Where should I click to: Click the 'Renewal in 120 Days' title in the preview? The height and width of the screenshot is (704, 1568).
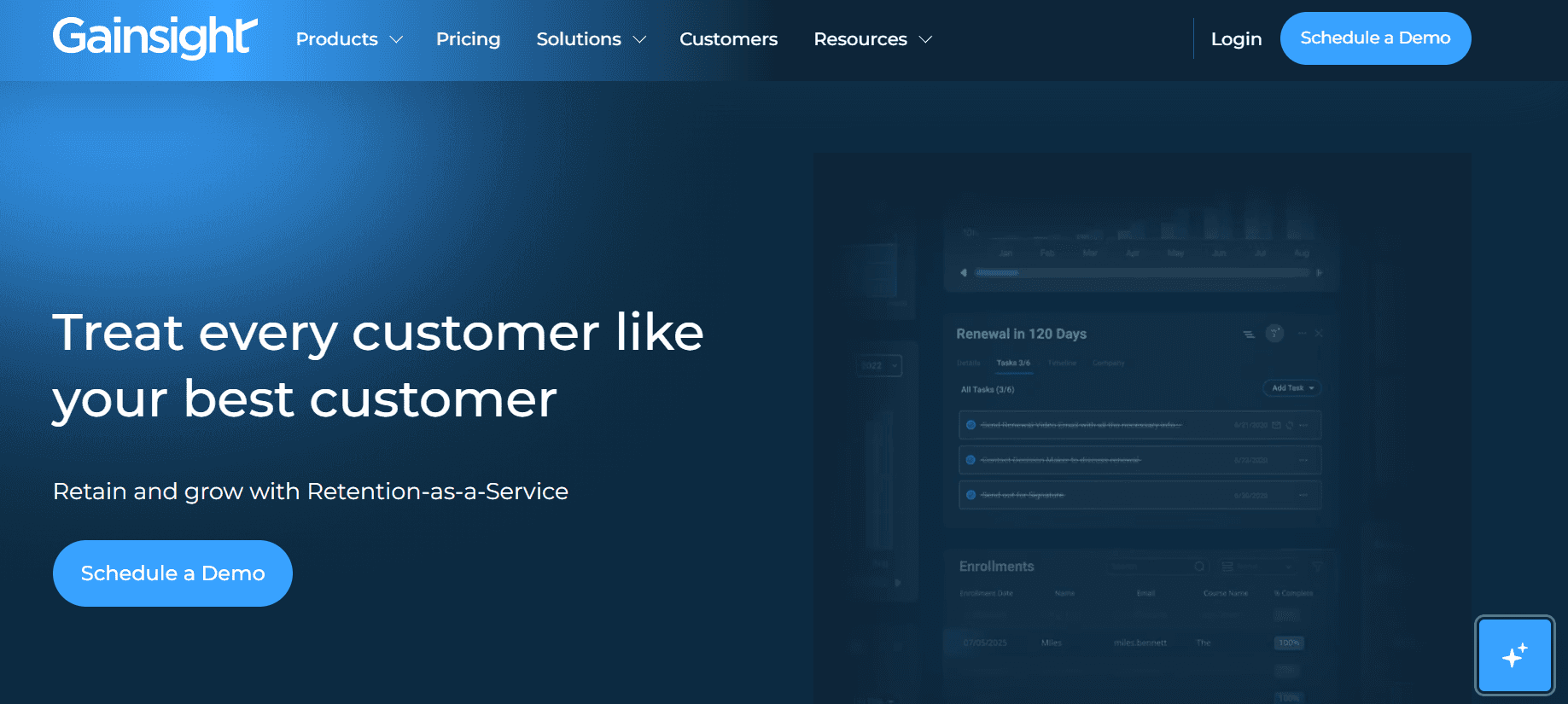tap(1021, 334)
